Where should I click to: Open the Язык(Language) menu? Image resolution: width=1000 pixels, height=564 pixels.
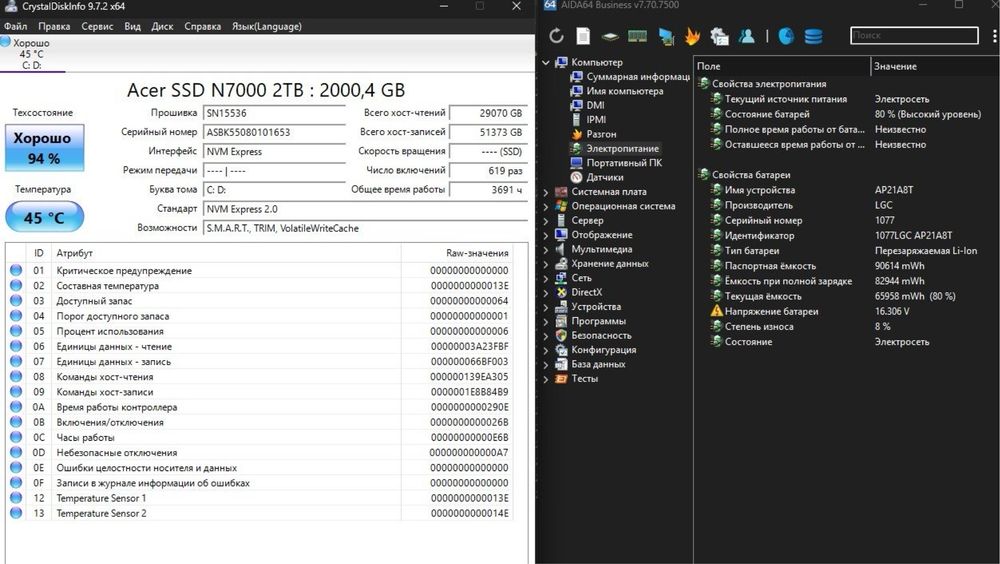point(267,26)
